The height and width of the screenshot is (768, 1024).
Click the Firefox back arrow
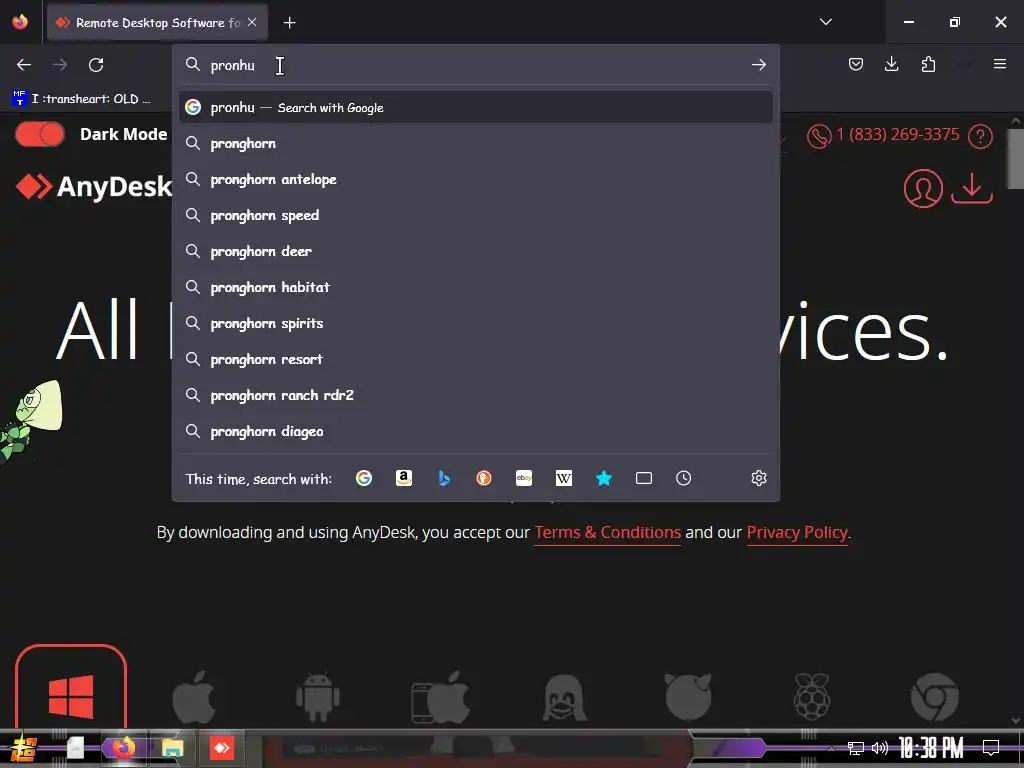(24, 65)
